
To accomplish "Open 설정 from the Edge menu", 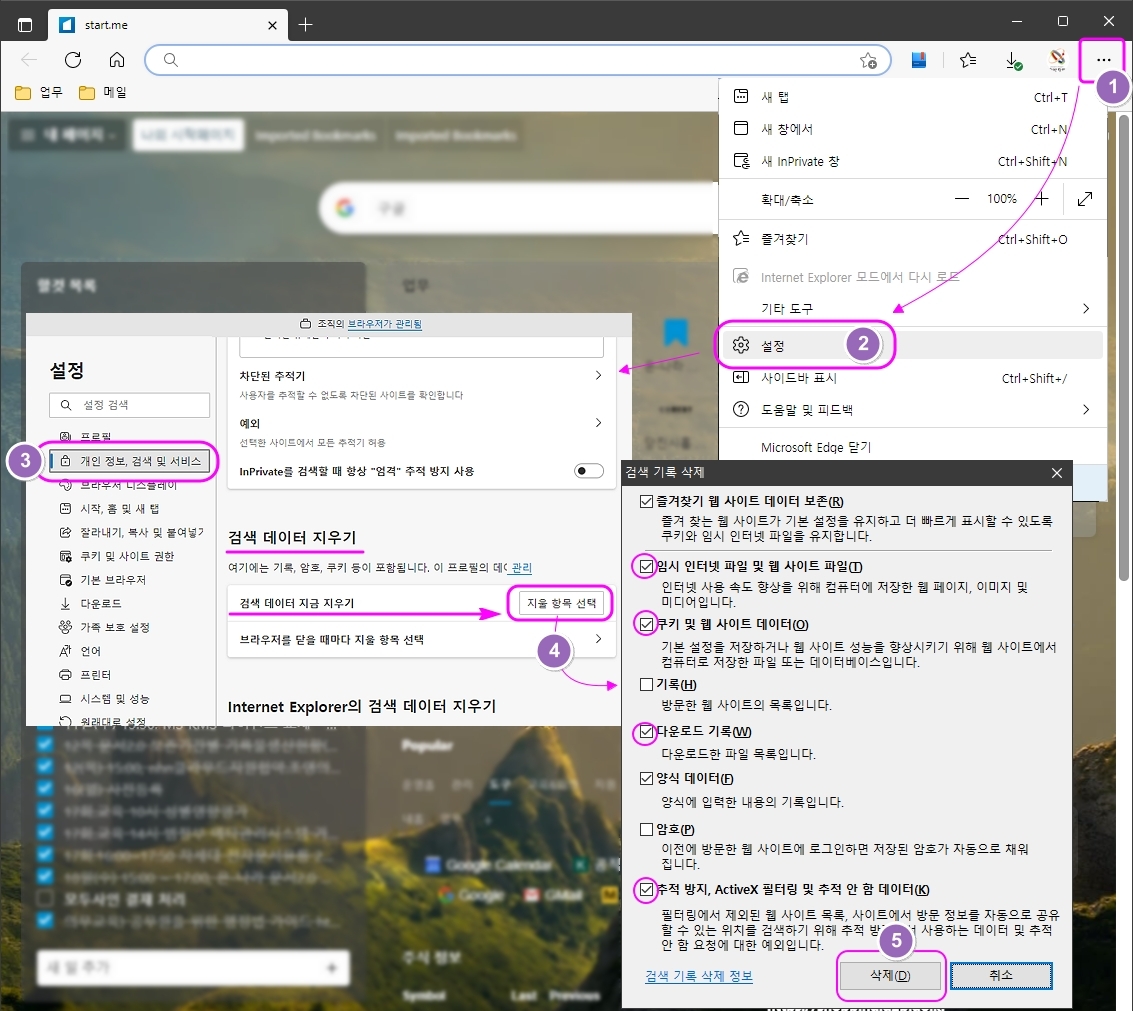I will (913, 345).
